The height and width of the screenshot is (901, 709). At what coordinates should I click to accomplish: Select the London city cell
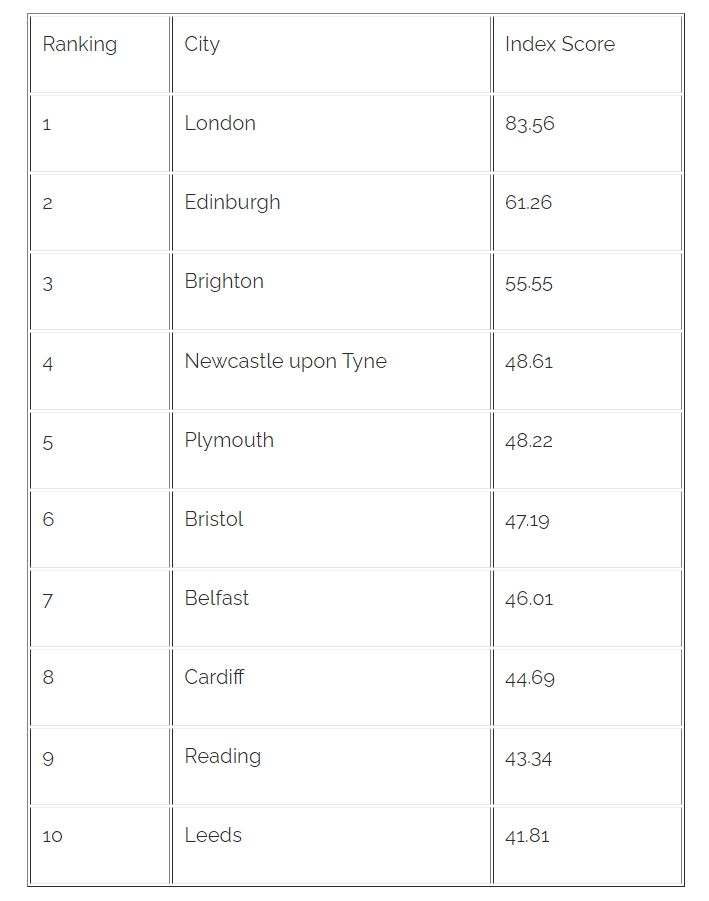220,124
